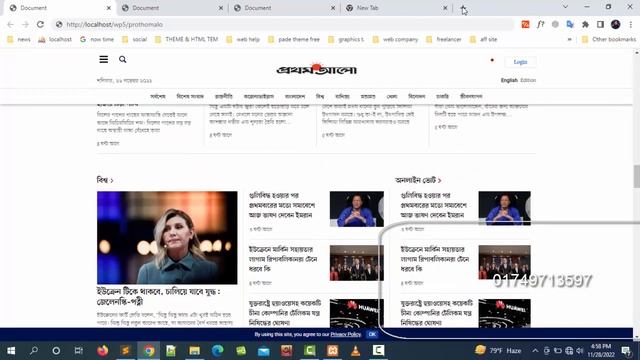Close the New Tab tab

[x=445, y=8]
